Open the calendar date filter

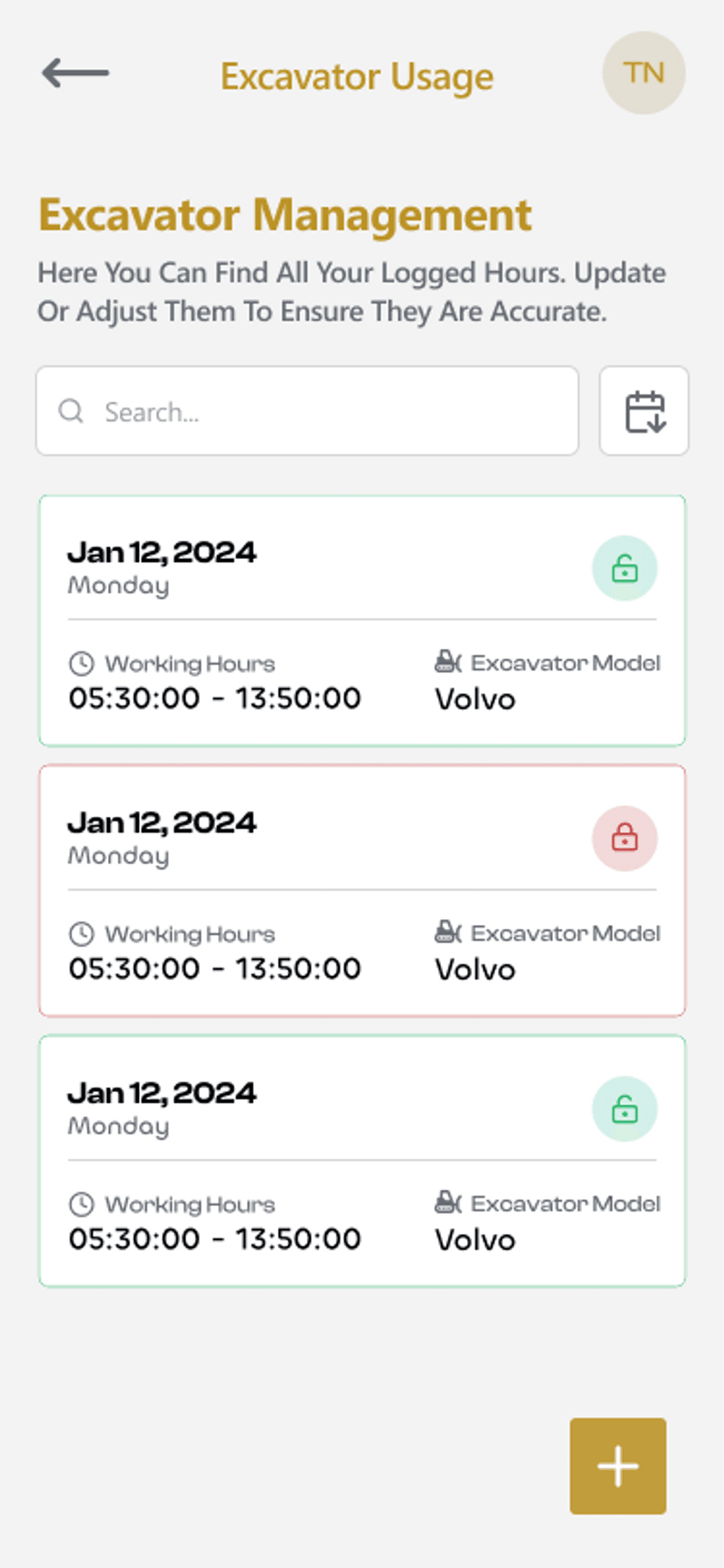pos(644,411)
